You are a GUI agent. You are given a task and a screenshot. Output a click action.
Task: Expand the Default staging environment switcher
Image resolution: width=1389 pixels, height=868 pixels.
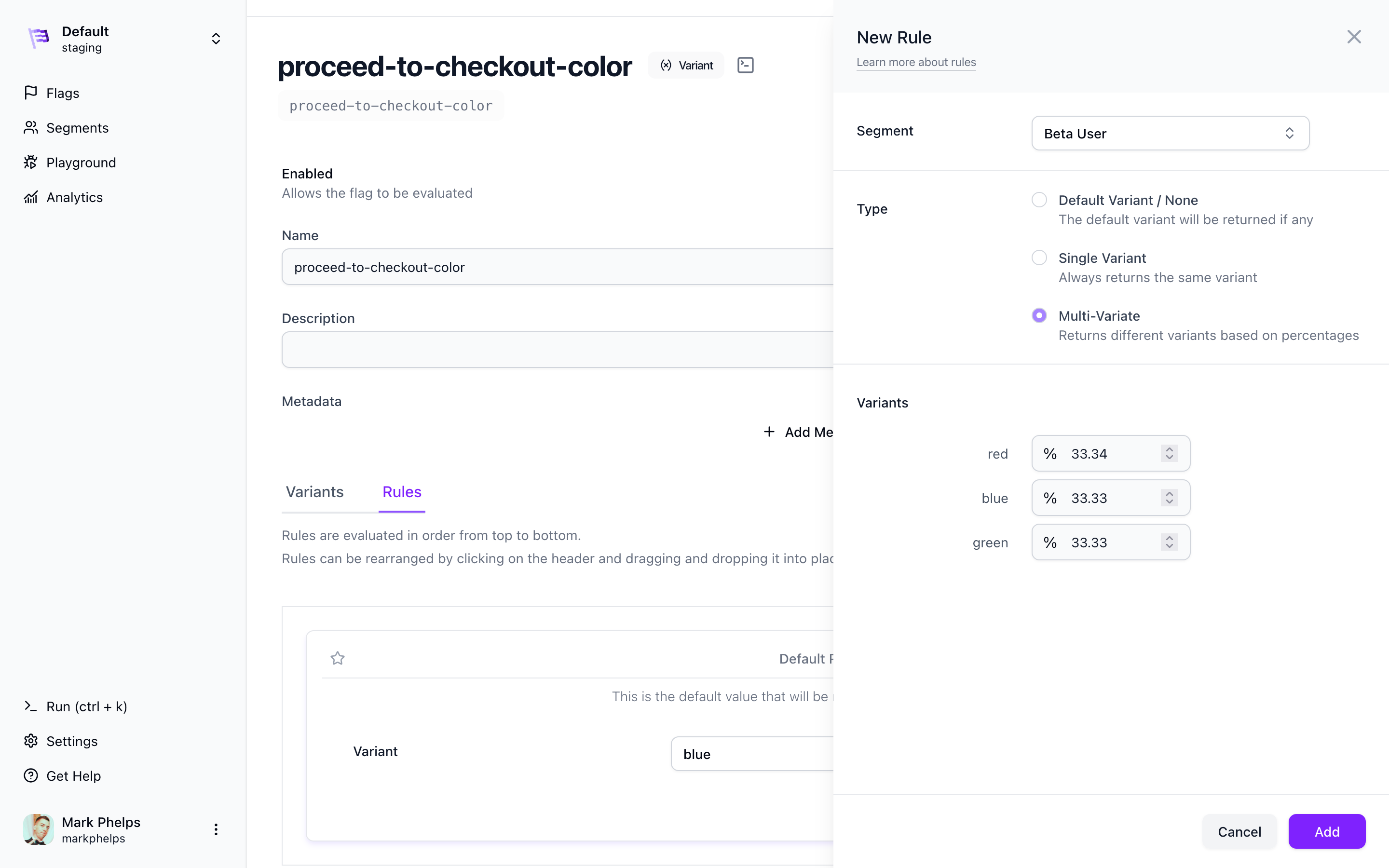pyautogui.click(x=216, y=39)
